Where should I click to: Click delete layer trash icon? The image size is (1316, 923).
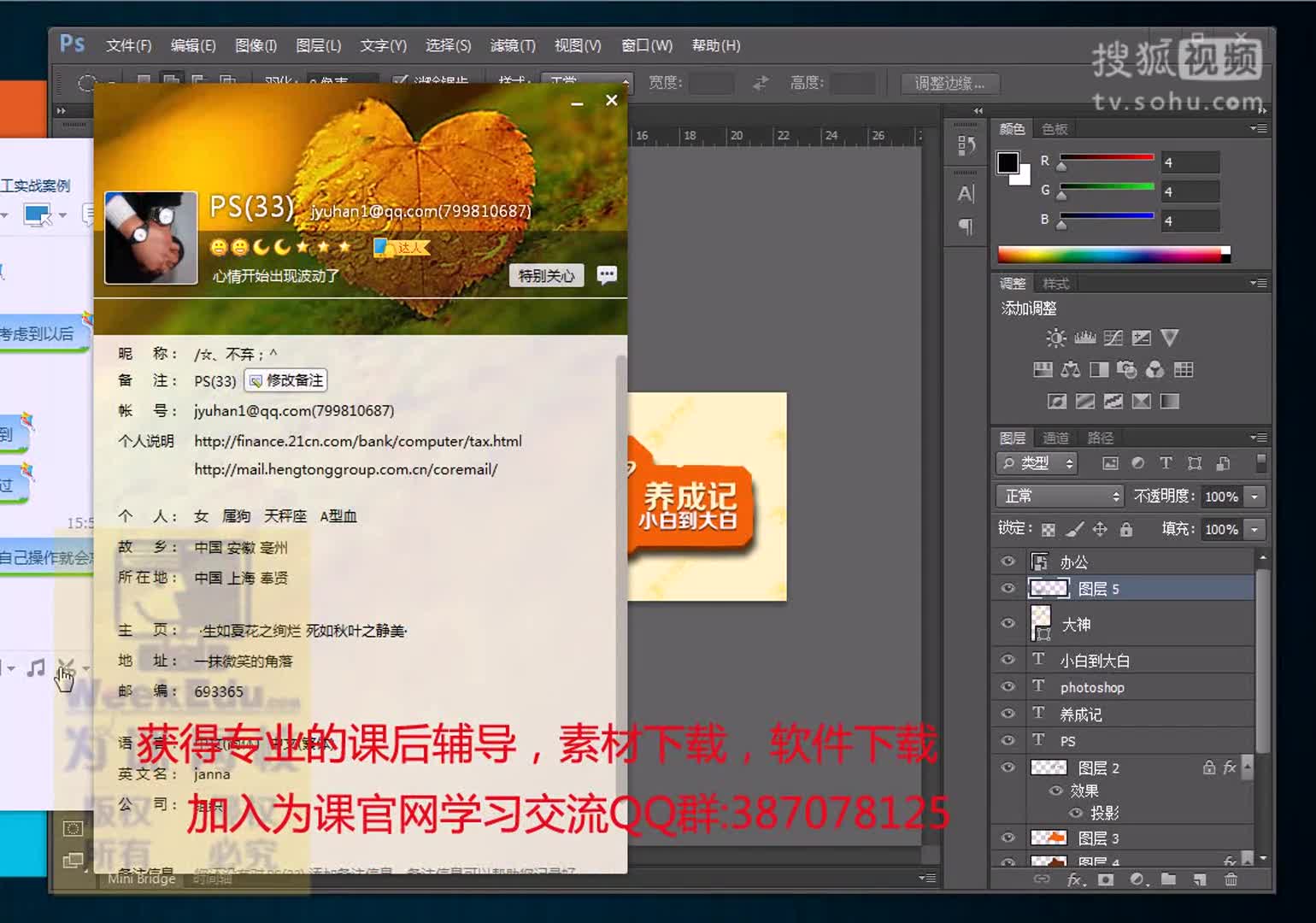pos(1231,879)
